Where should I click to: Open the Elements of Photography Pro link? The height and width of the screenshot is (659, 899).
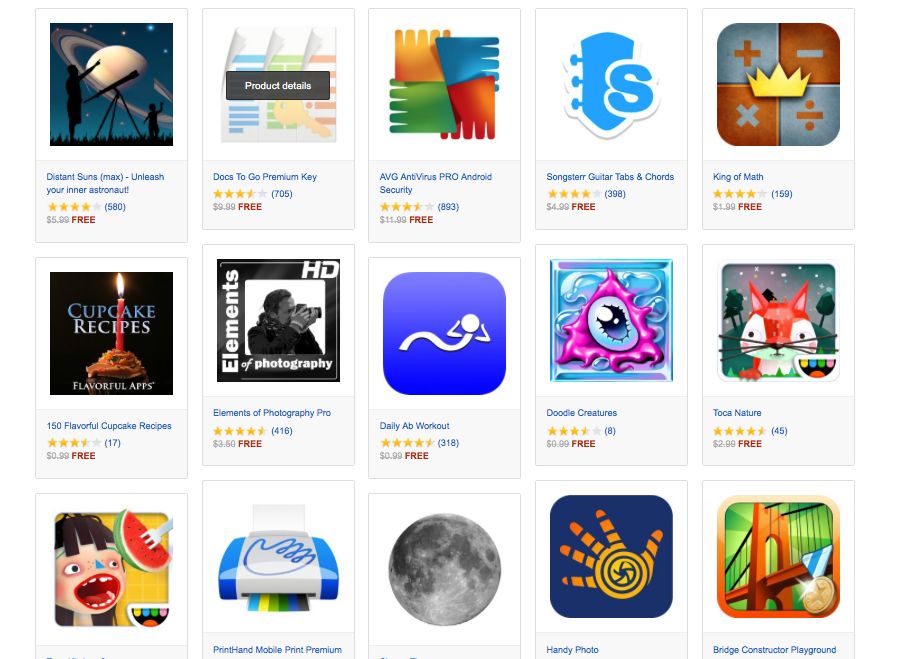(272, 412)
